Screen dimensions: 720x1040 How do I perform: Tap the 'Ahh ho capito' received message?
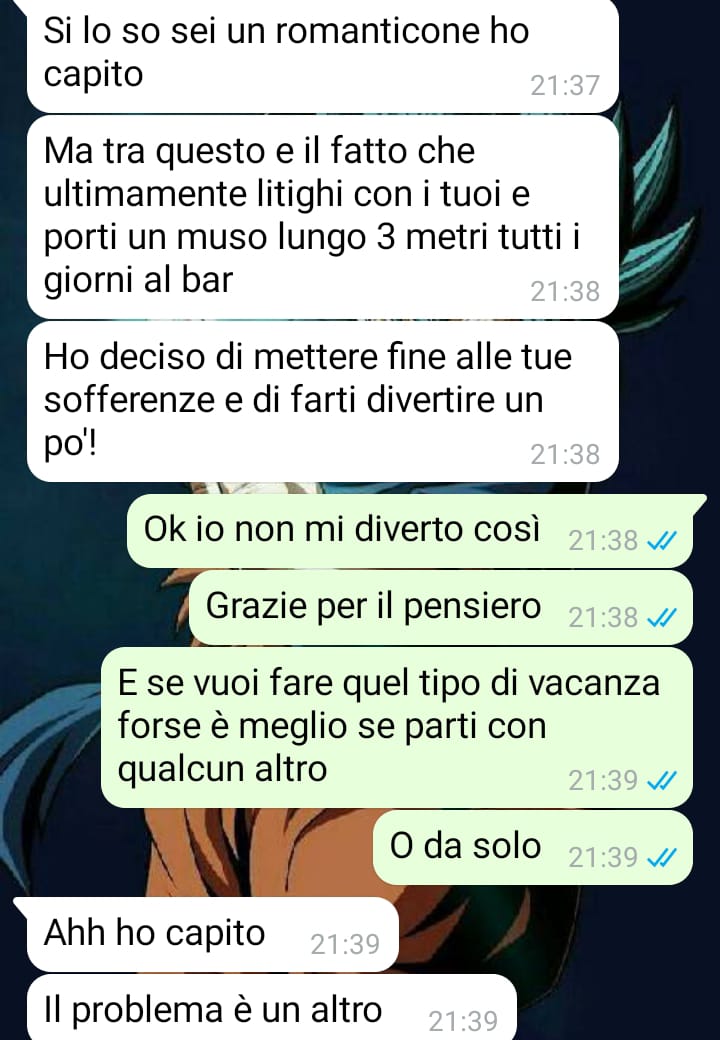(x=212, y=934)
